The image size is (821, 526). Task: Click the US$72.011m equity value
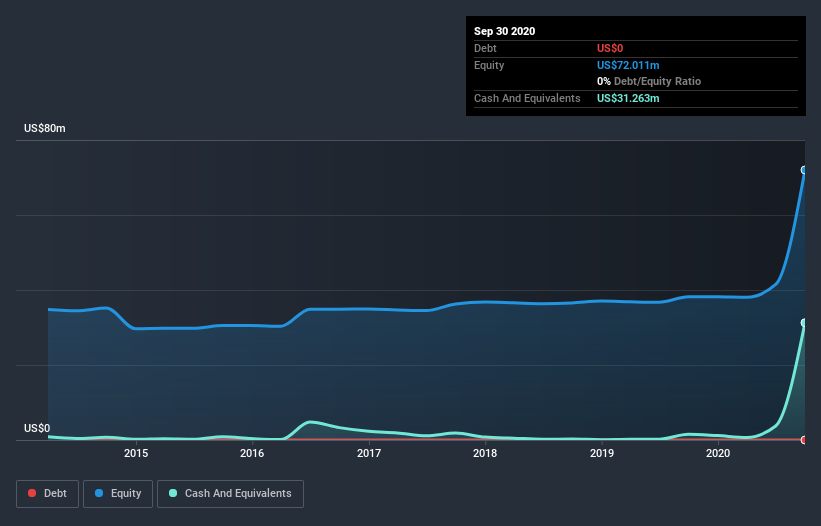(x=628, y=65)
